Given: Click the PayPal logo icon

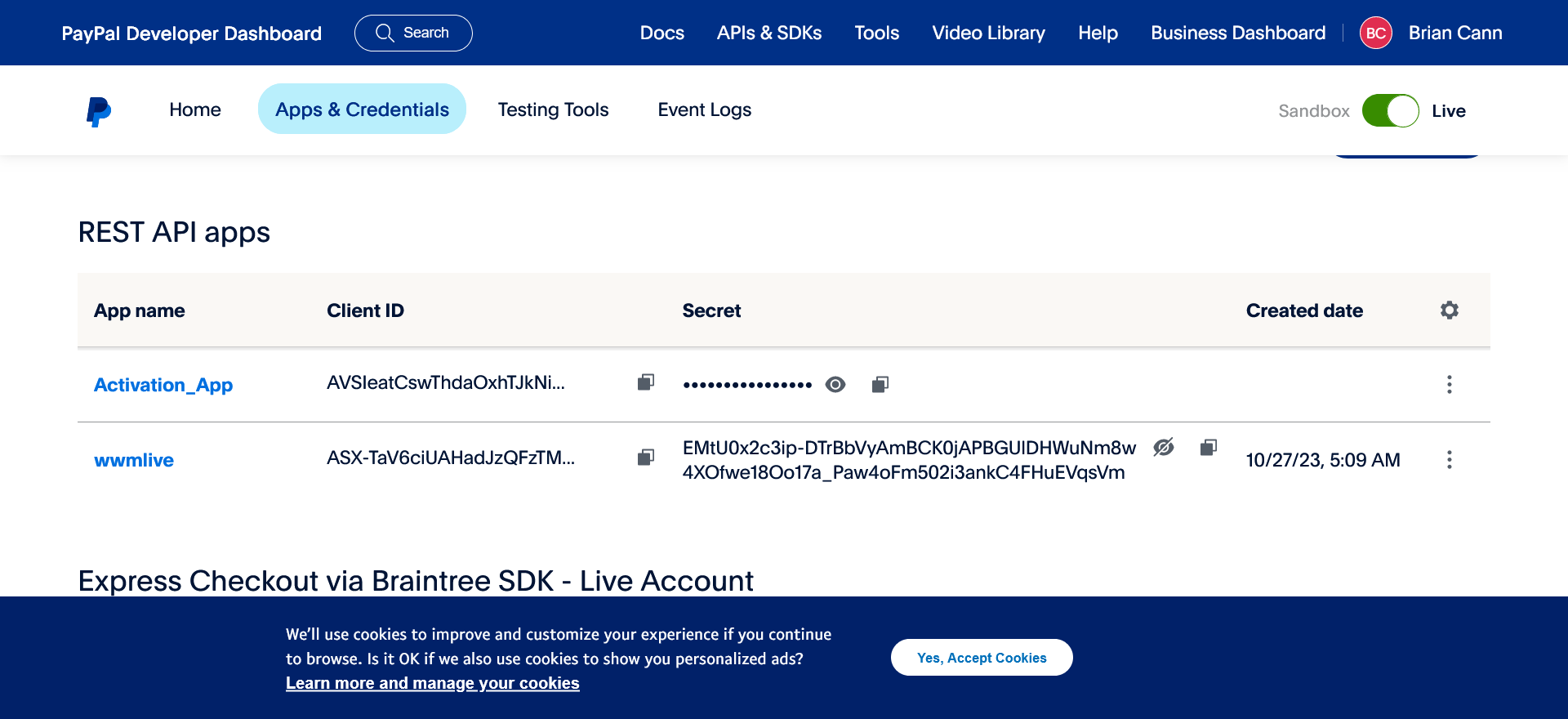Looking at the screenshot, I should point(99,111).
